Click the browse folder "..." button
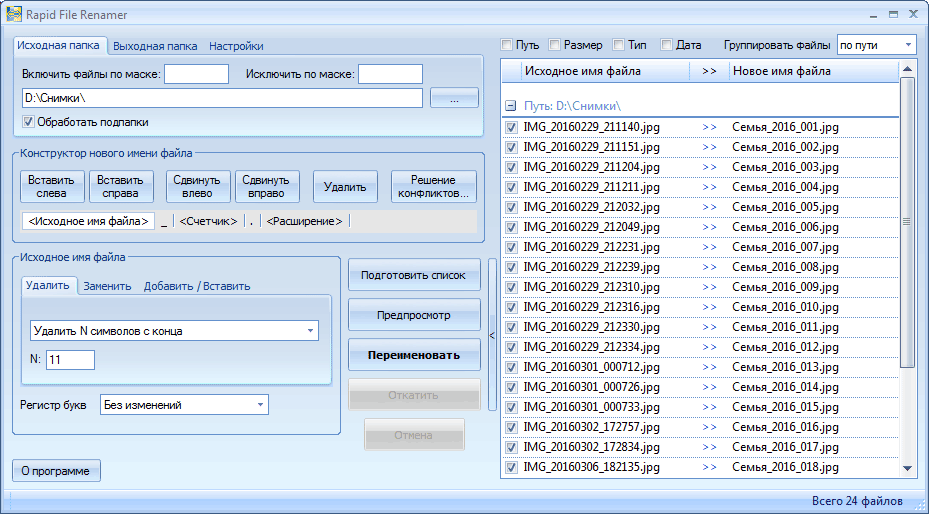The width and height of the screenshot is (929, 514). (x=454, y=98)
